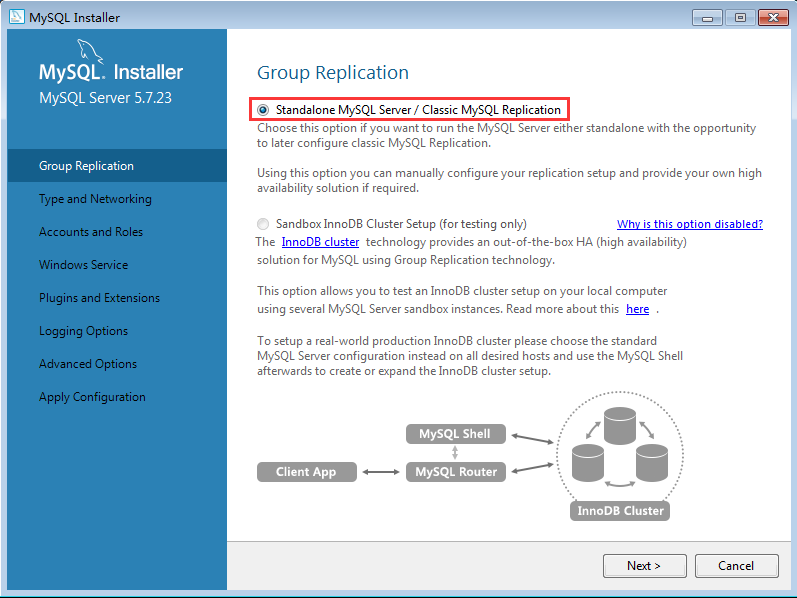The height and width of the screenshot is (598, 797).
Task: Follow the InnoDB cluster hyperlink
Action: (320, 242)
